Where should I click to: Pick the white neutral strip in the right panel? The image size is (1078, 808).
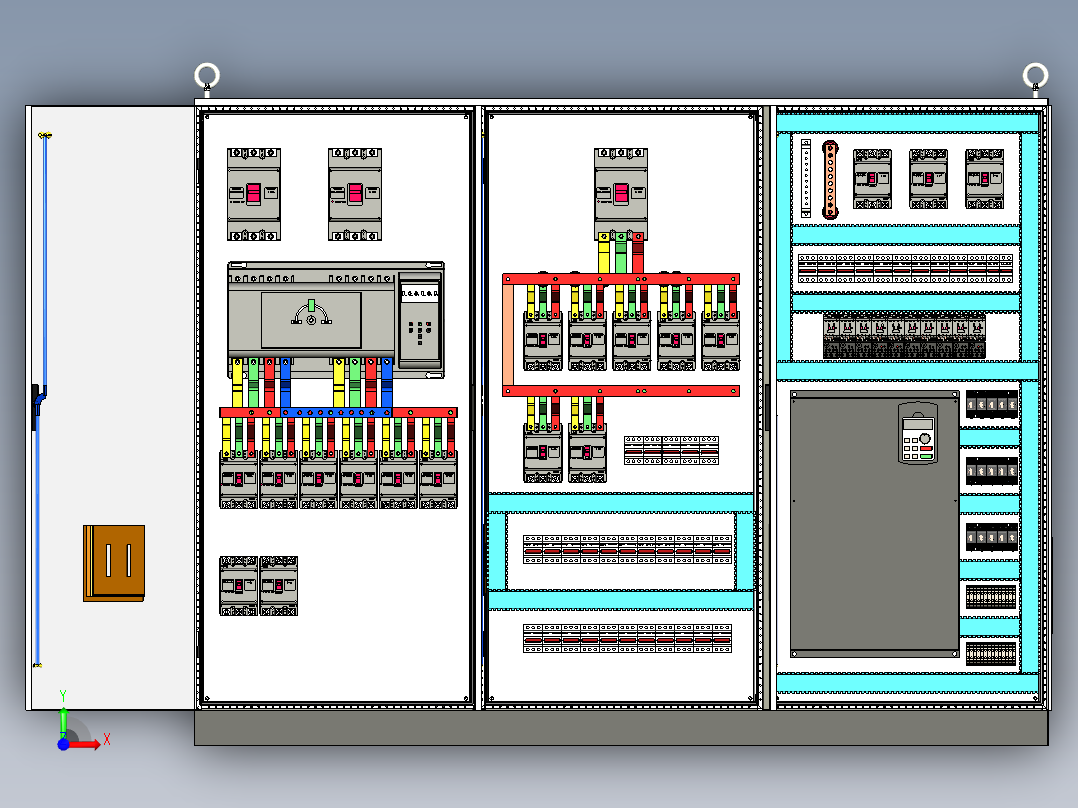pyautogui.click(x=806, y=179)
